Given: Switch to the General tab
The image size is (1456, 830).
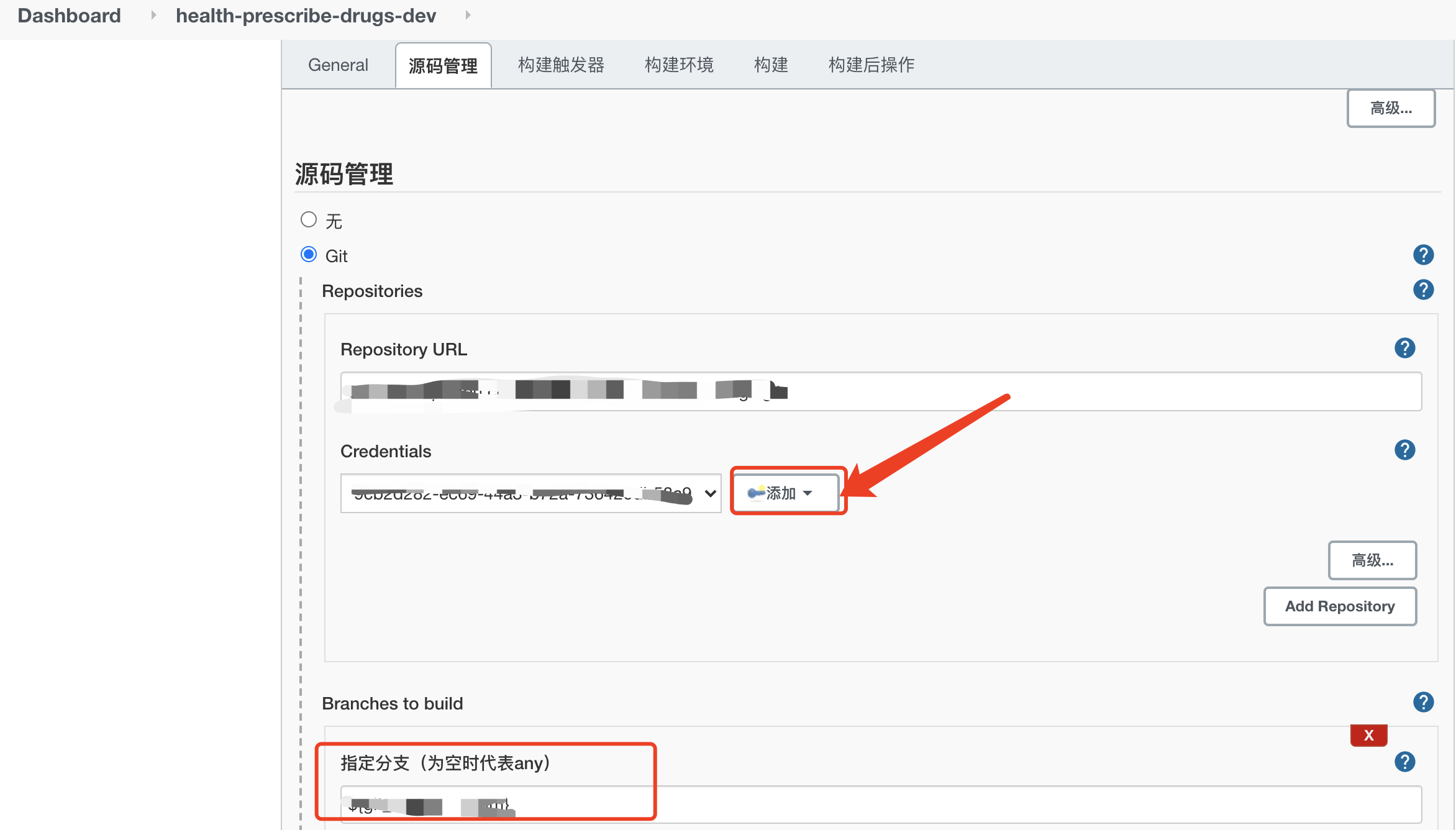Looking at the screenshot, I should click(x=338, y=65).
